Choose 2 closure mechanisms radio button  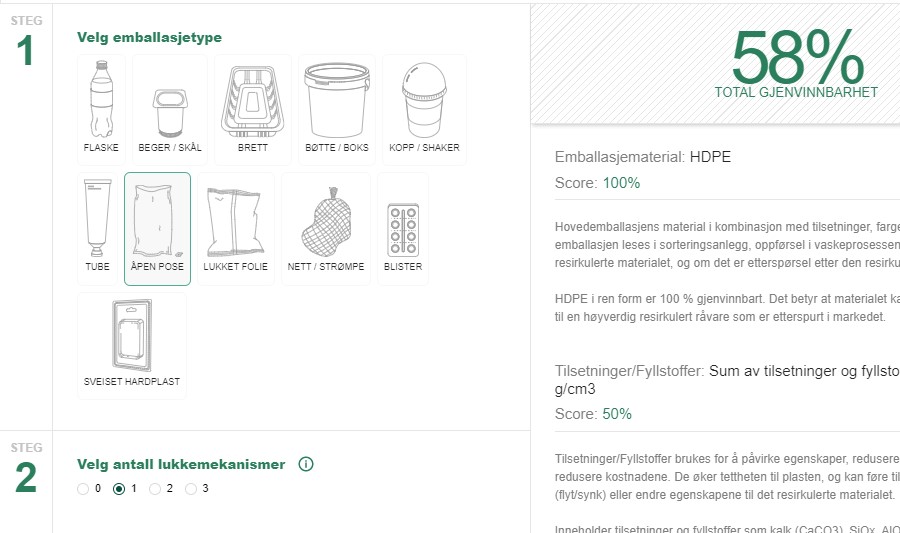pyautogui.click(x=155, y=489)
